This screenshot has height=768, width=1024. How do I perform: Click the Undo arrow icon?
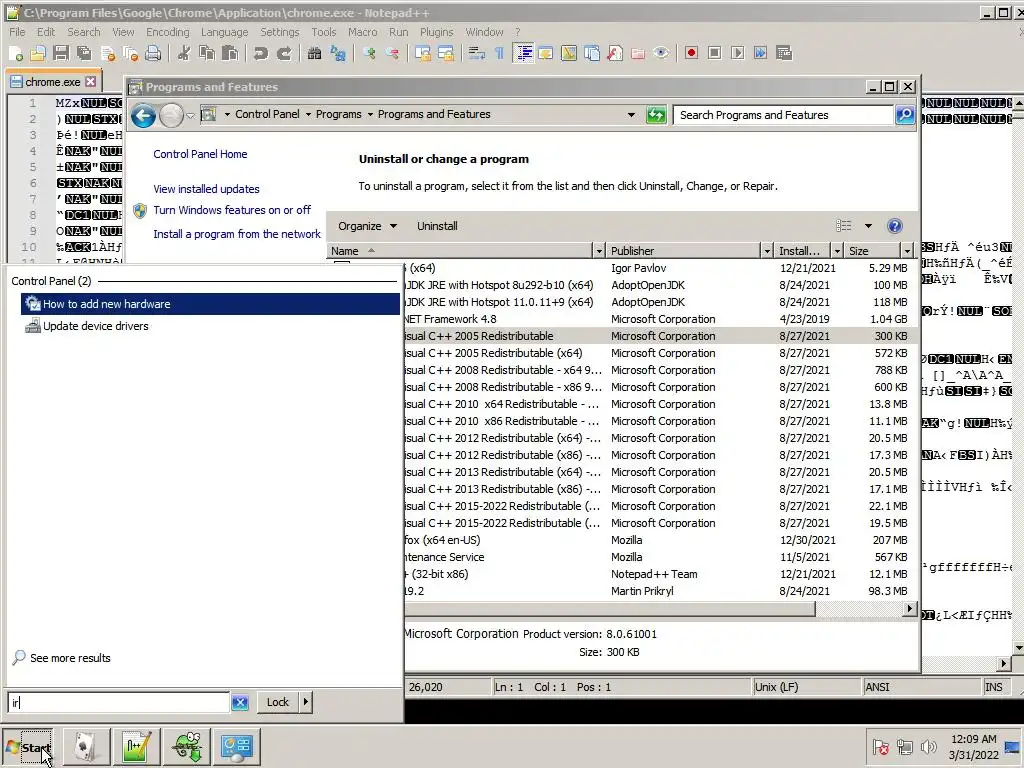[x=261, y=54]
